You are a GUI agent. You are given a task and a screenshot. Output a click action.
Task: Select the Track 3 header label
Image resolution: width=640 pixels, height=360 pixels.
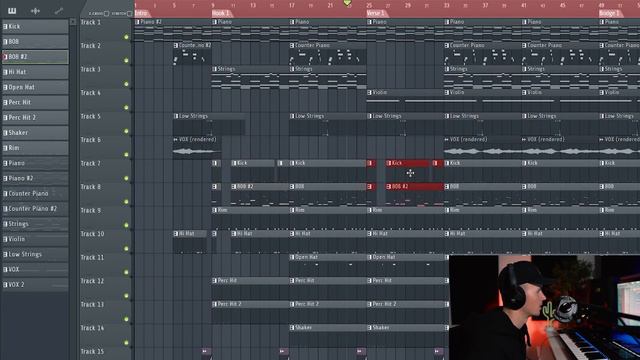point(91,69)
